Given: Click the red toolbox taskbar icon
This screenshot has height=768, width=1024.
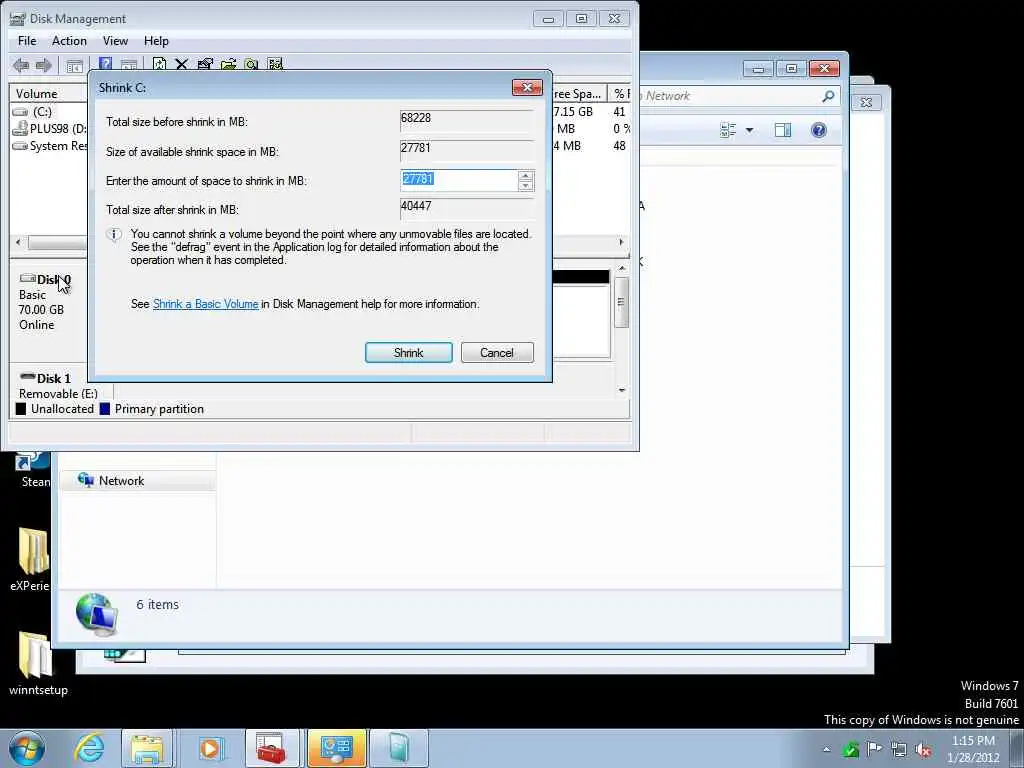Looking at the screenshot, I should 272,748.
